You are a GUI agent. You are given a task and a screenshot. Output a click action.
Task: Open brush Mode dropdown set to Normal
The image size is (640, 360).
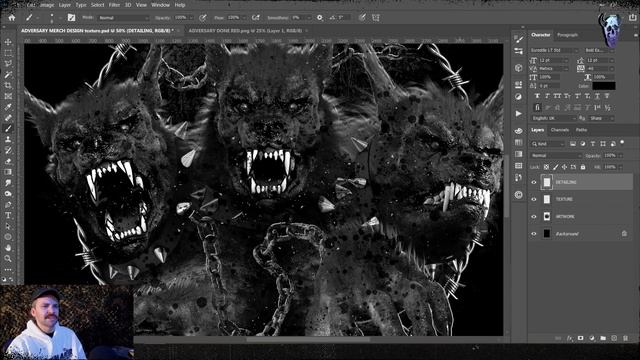[124, 18]
